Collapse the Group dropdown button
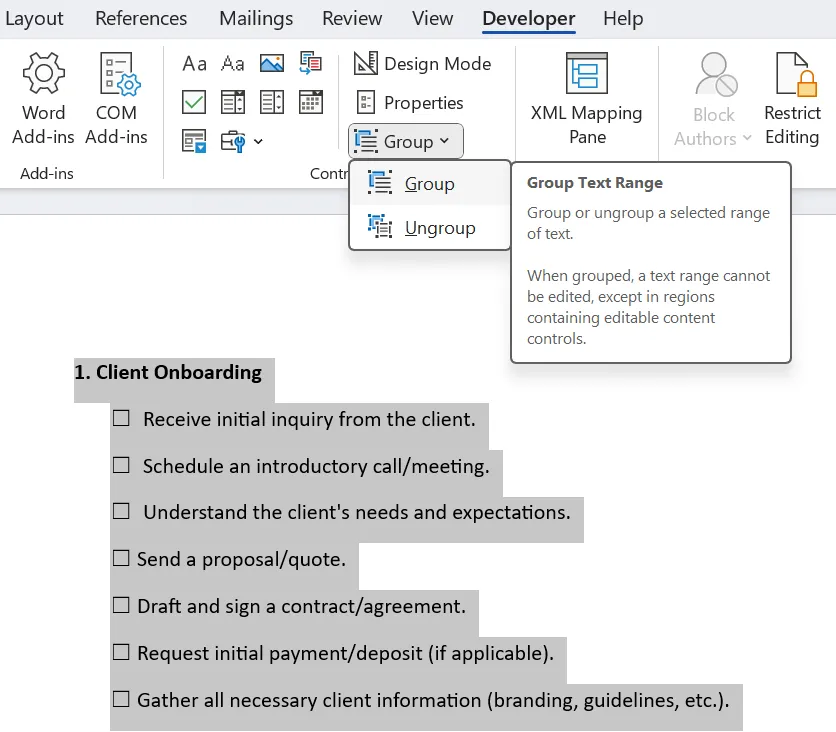Viewport: 836px width, 732px height. [x=406, y=141]
